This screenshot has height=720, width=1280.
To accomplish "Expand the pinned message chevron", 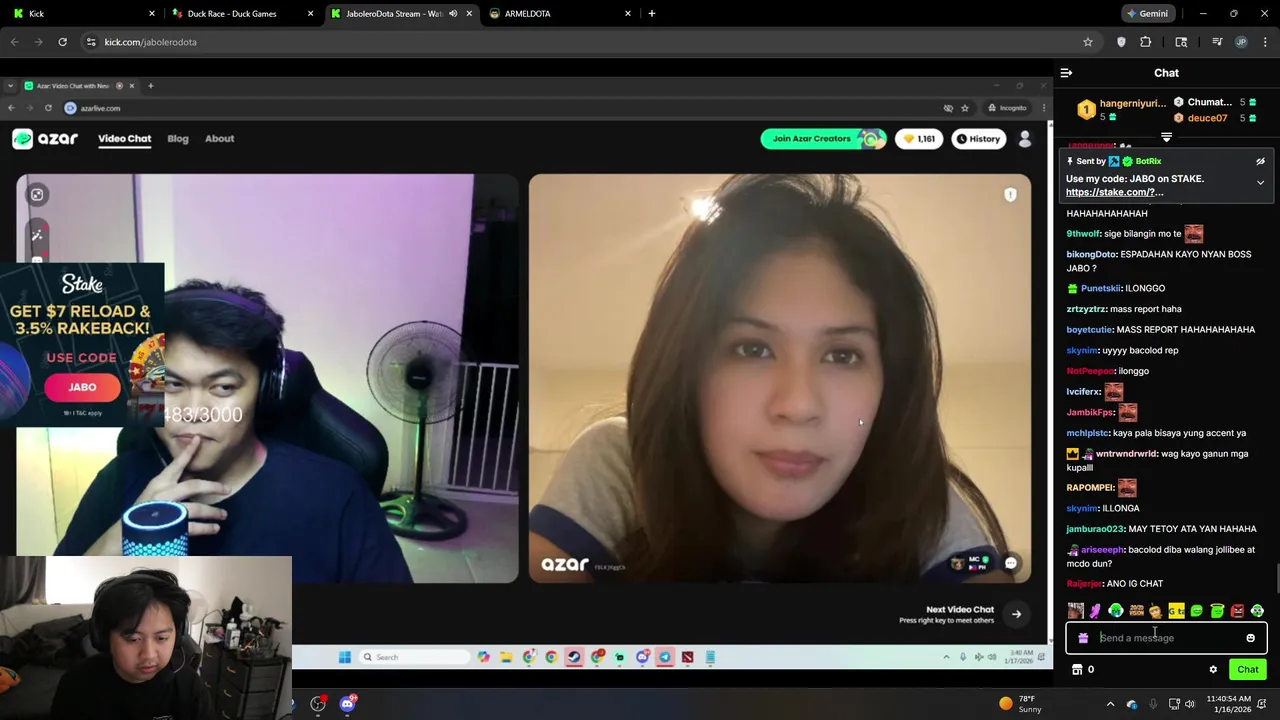I will 1260,183.
